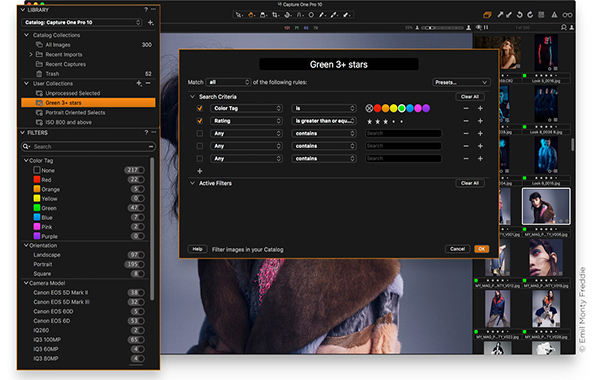Select ISO 800 and above smart album

68,122
